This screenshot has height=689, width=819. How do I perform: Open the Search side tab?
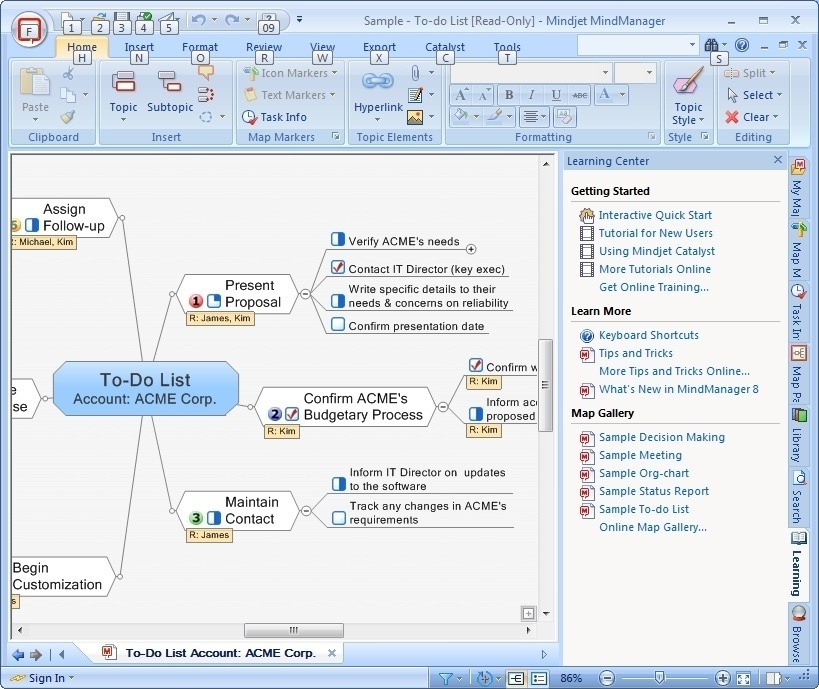(798, 497)
